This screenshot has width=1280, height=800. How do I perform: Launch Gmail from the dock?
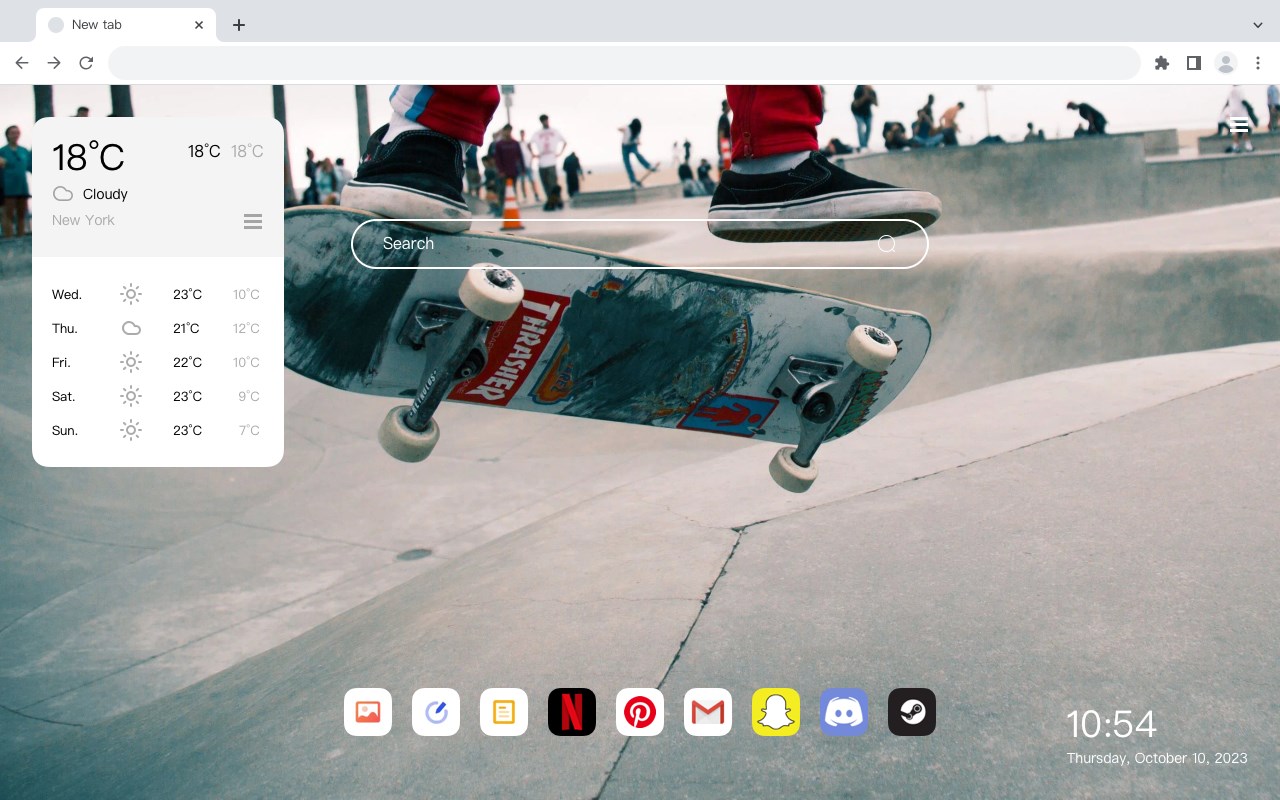(708, 712)
